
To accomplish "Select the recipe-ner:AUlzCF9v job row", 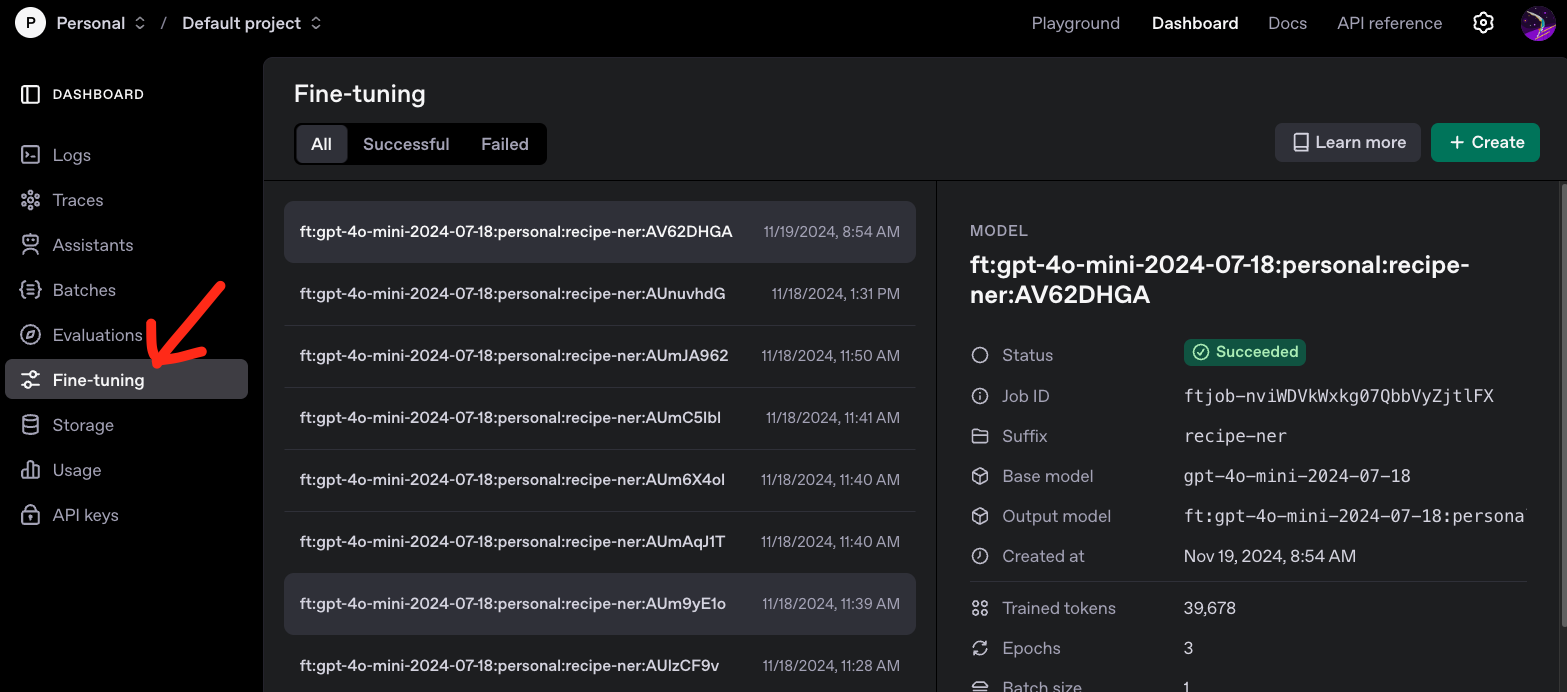I will tap(600, 665).
